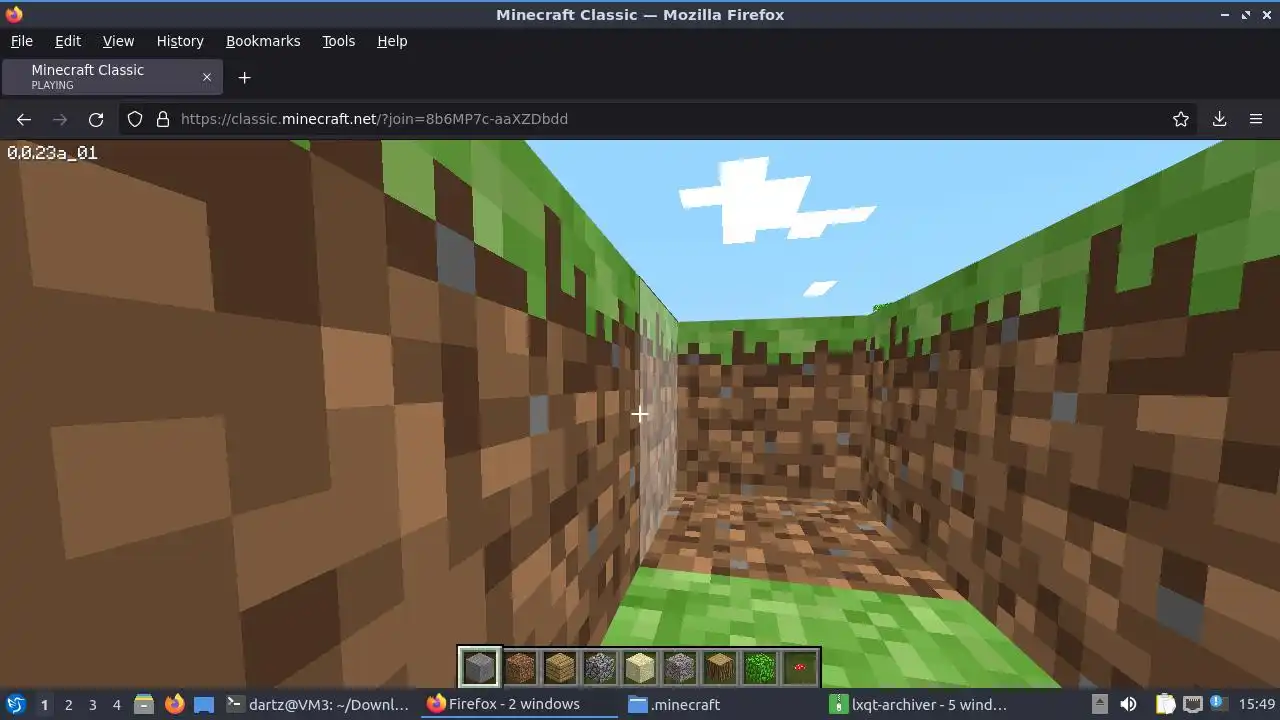
Task: Select the dirt block in hotbar
Action: 520,667
